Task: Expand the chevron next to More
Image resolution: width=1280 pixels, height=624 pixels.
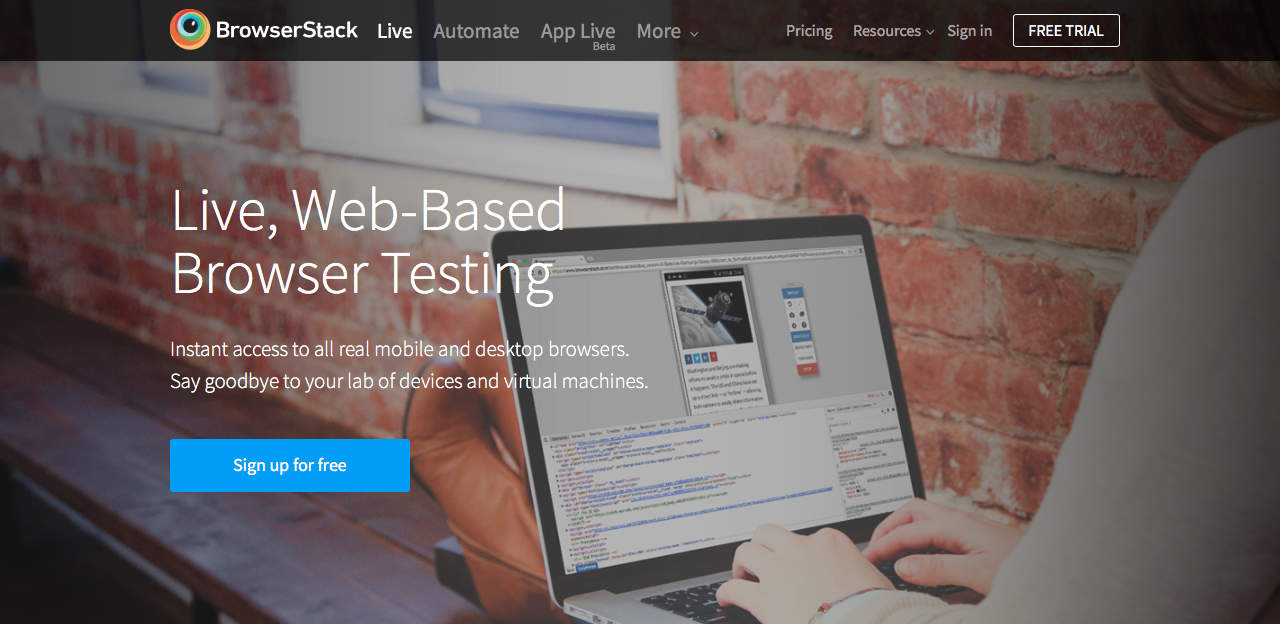Action: [694, 33]
